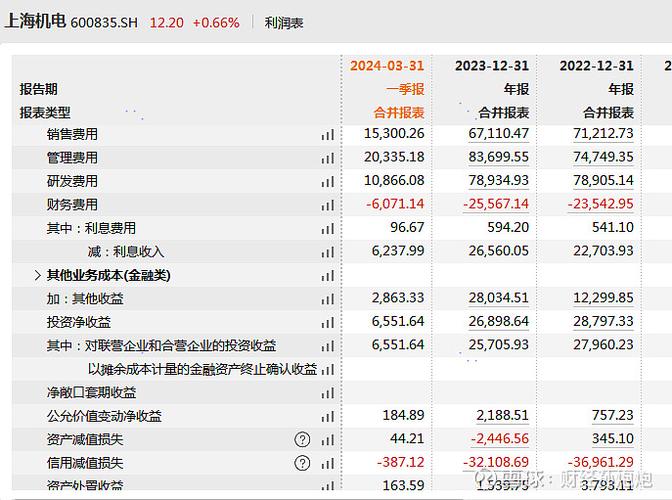
Task: Open chart icon for 销售费用 row
Action: 327,135
